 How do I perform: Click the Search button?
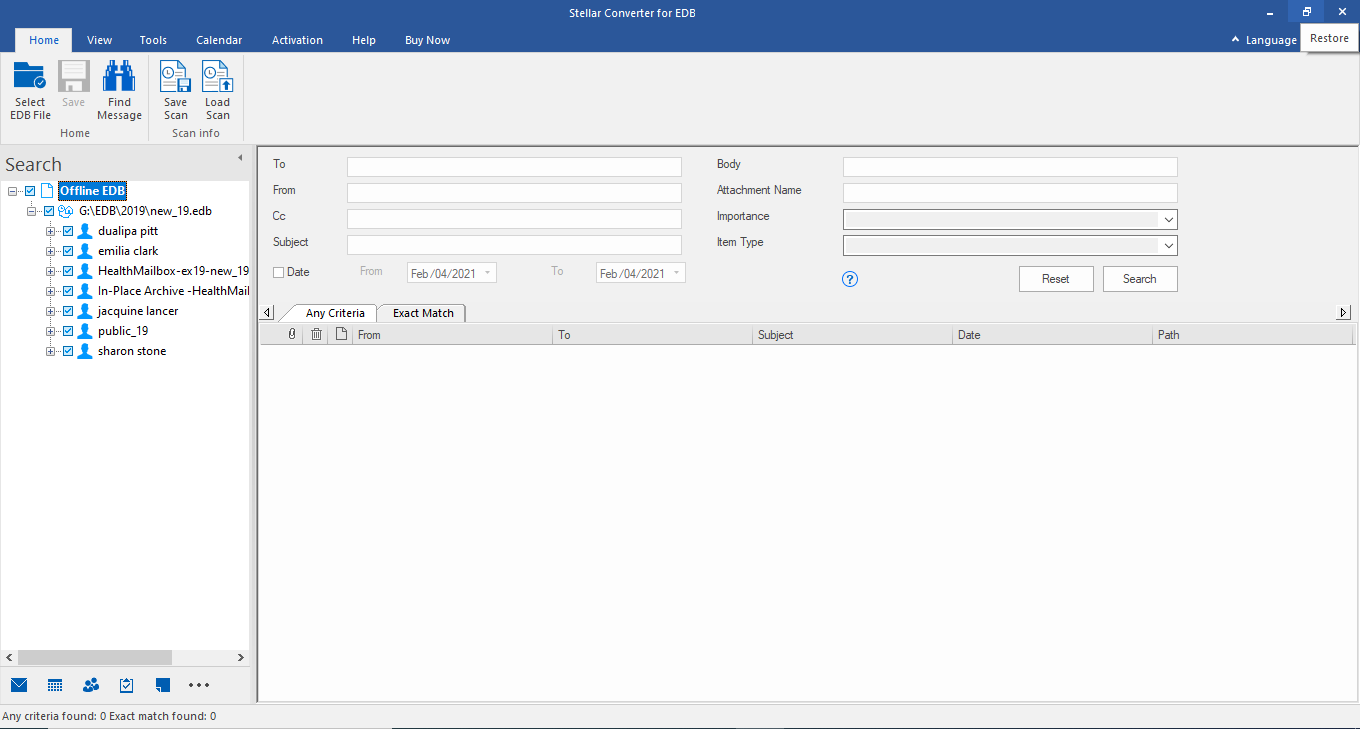click(1140, 279)
